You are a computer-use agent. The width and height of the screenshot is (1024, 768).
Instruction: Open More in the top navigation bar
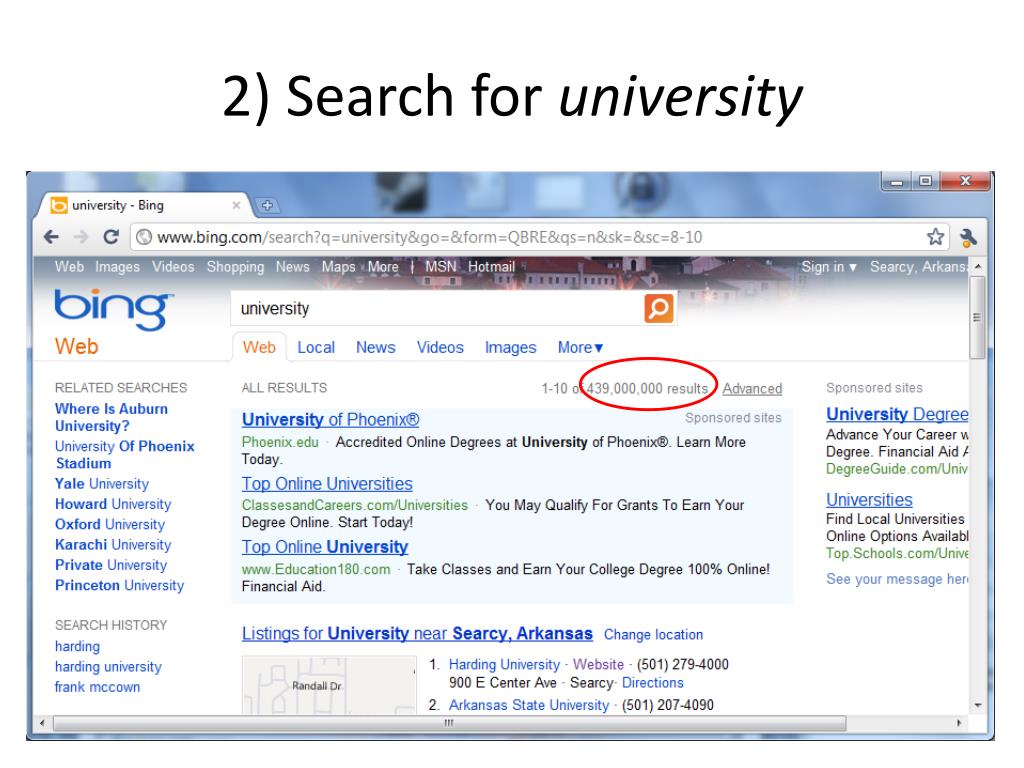[x=383, y=267]
